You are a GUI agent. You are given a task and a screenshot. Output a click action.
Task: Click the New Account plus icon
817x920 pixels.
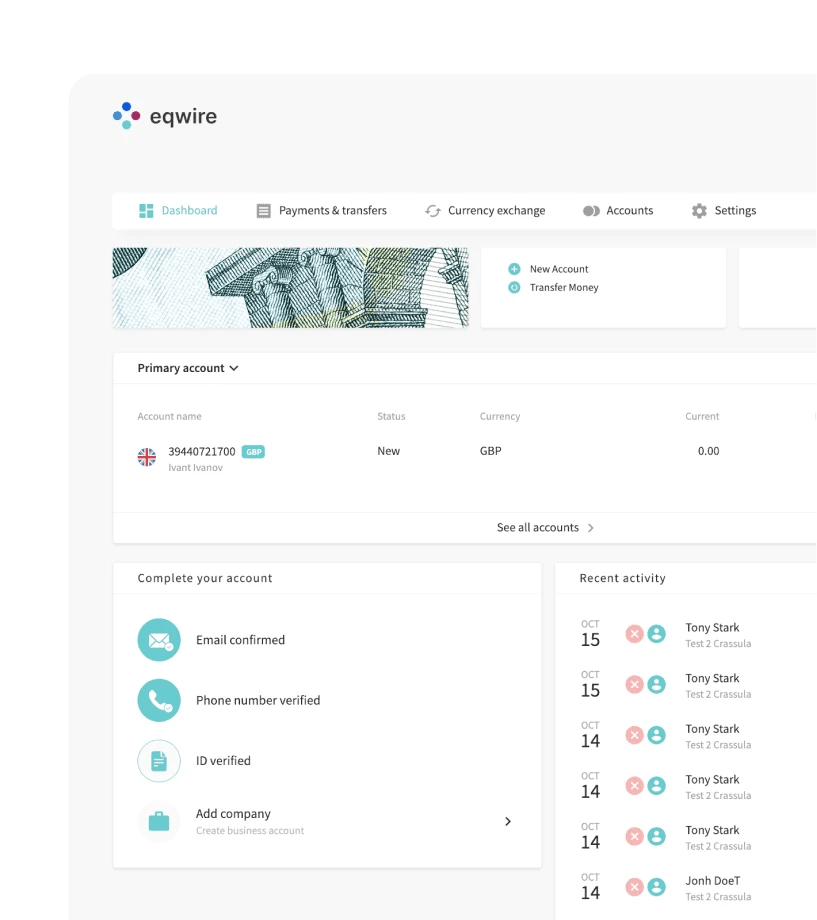click(x=514, y=269)
